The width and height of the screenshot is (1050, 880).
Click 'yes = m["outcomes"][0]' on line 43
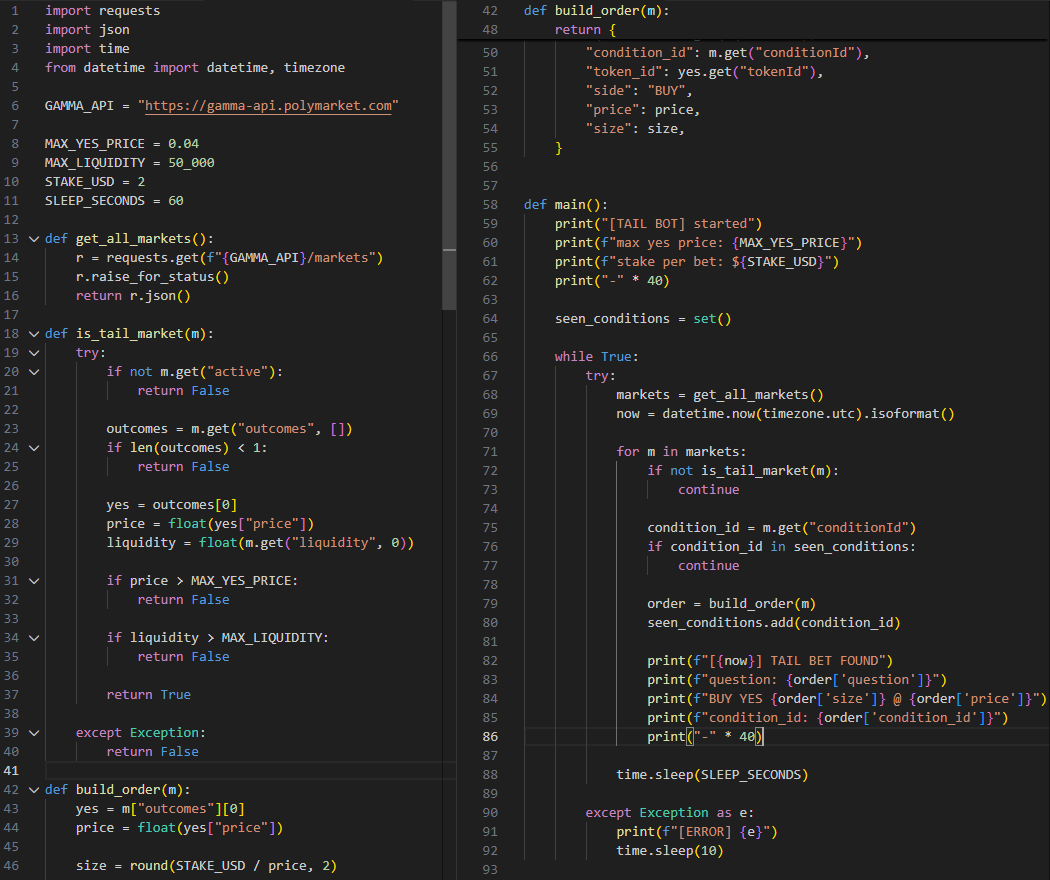[x=160, y=809]
